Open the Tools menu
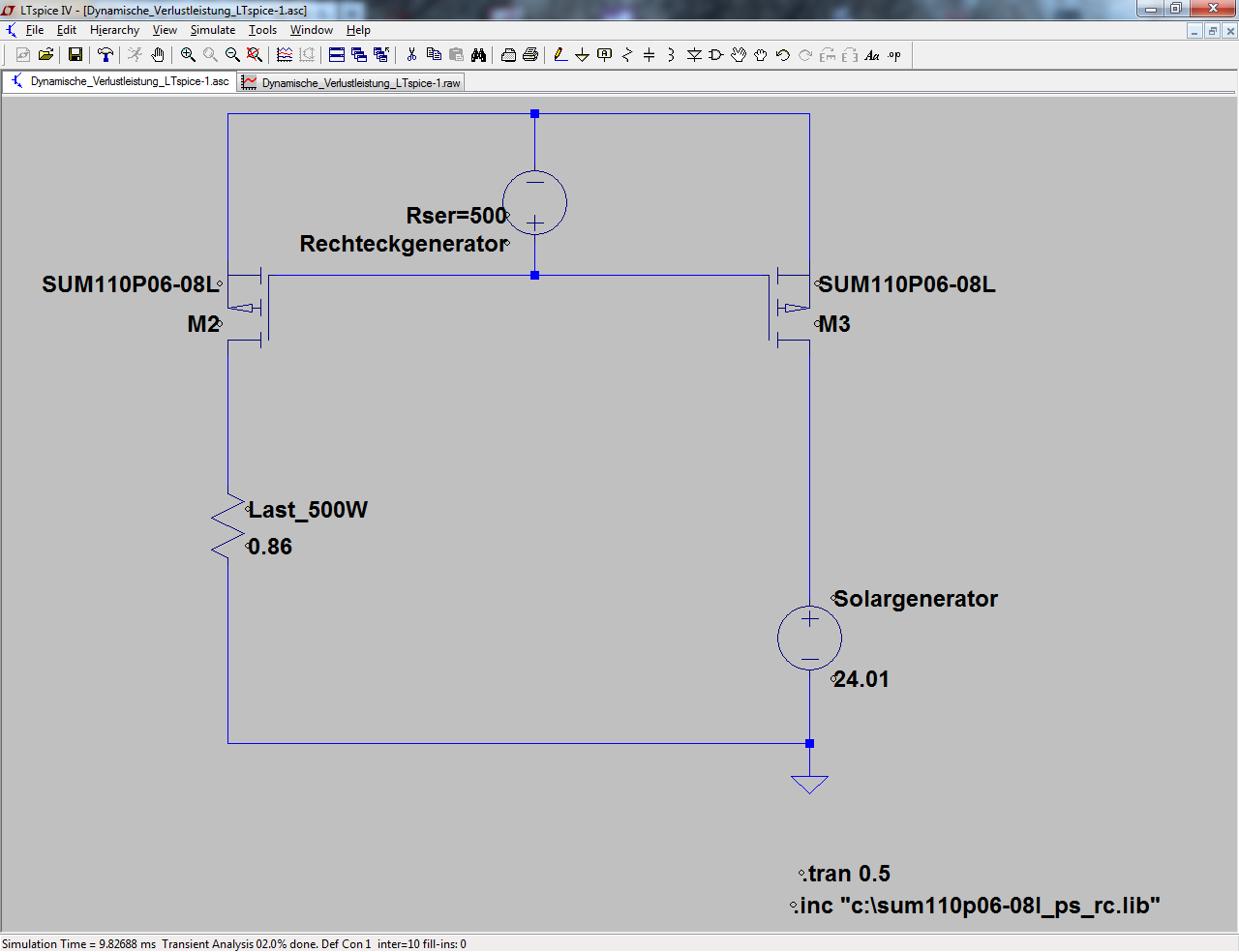Screen dimensions: 1239x952 tap(263, 30)
